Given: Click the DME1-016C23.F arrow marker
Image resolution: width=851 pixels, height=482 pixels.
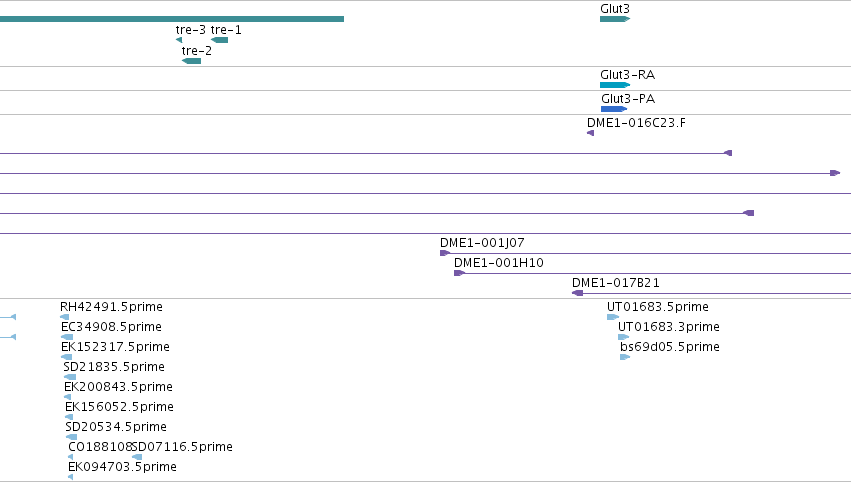Looking at the screenshot, I should click(590, 133).
